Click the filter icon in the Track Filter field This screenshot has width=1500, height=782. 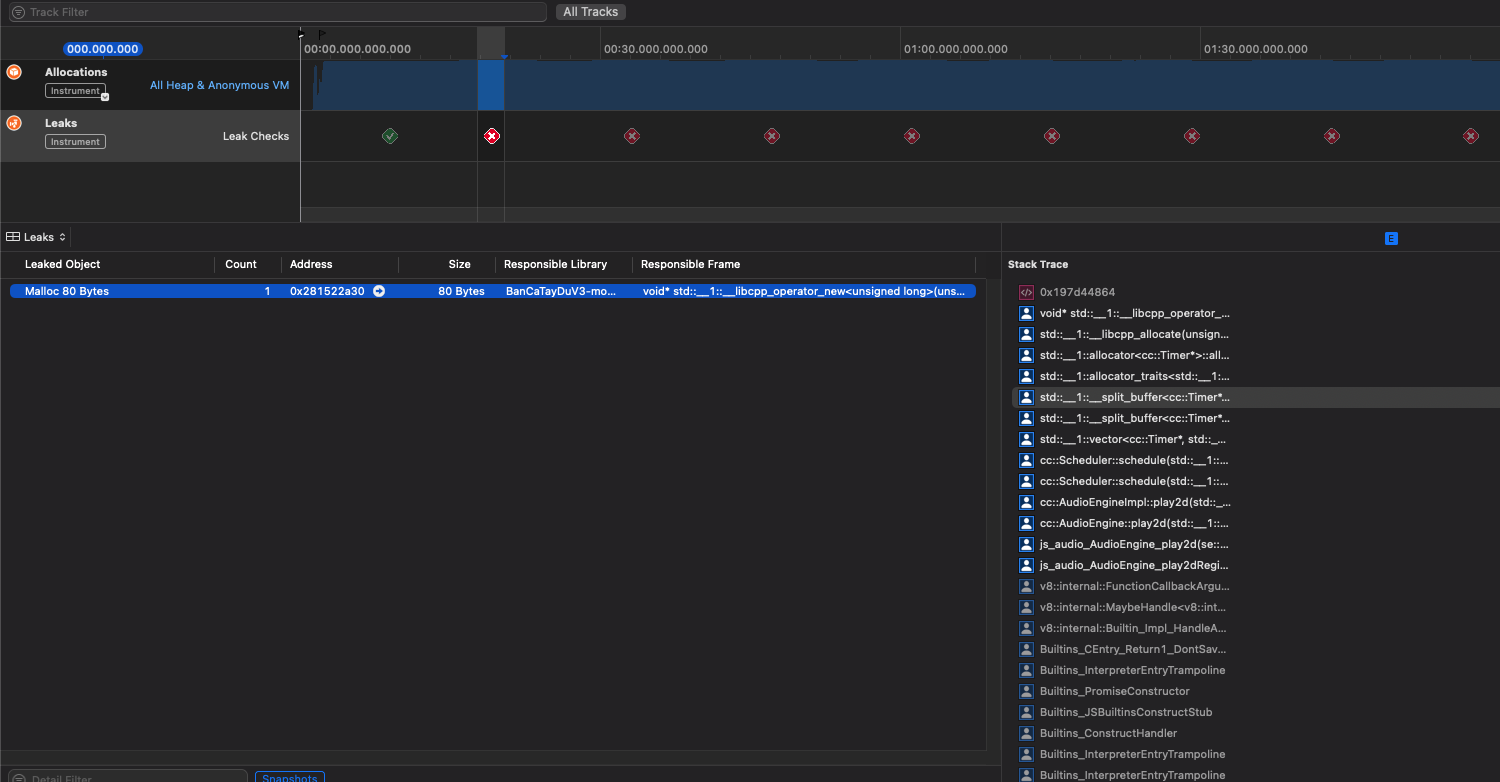[x=18, y=12]
